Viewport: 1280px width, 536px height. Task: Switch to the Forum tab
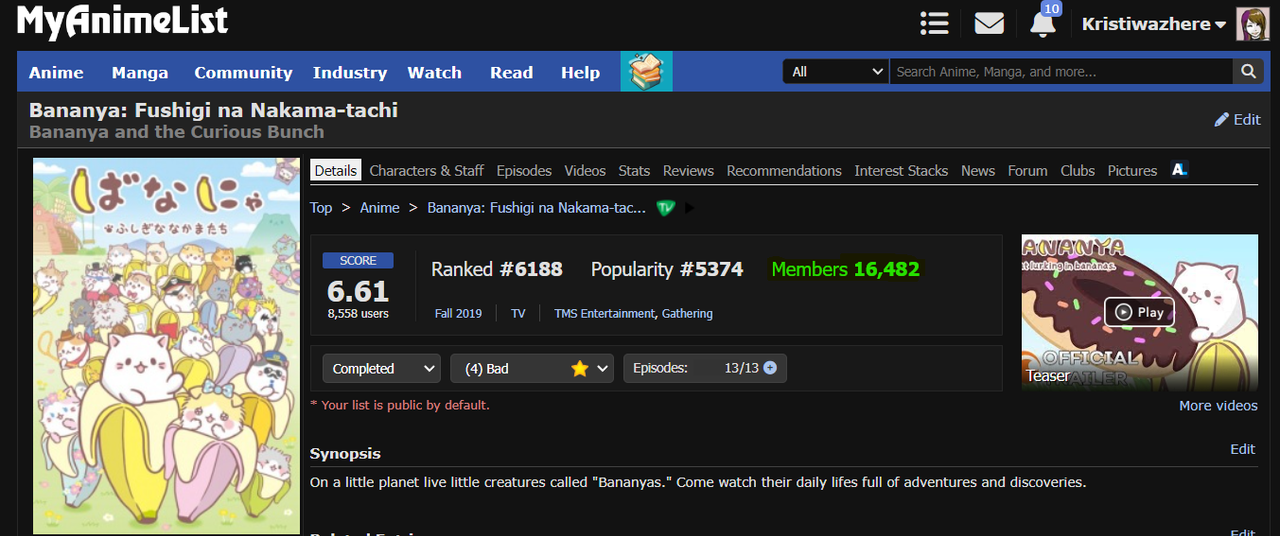1028,171
